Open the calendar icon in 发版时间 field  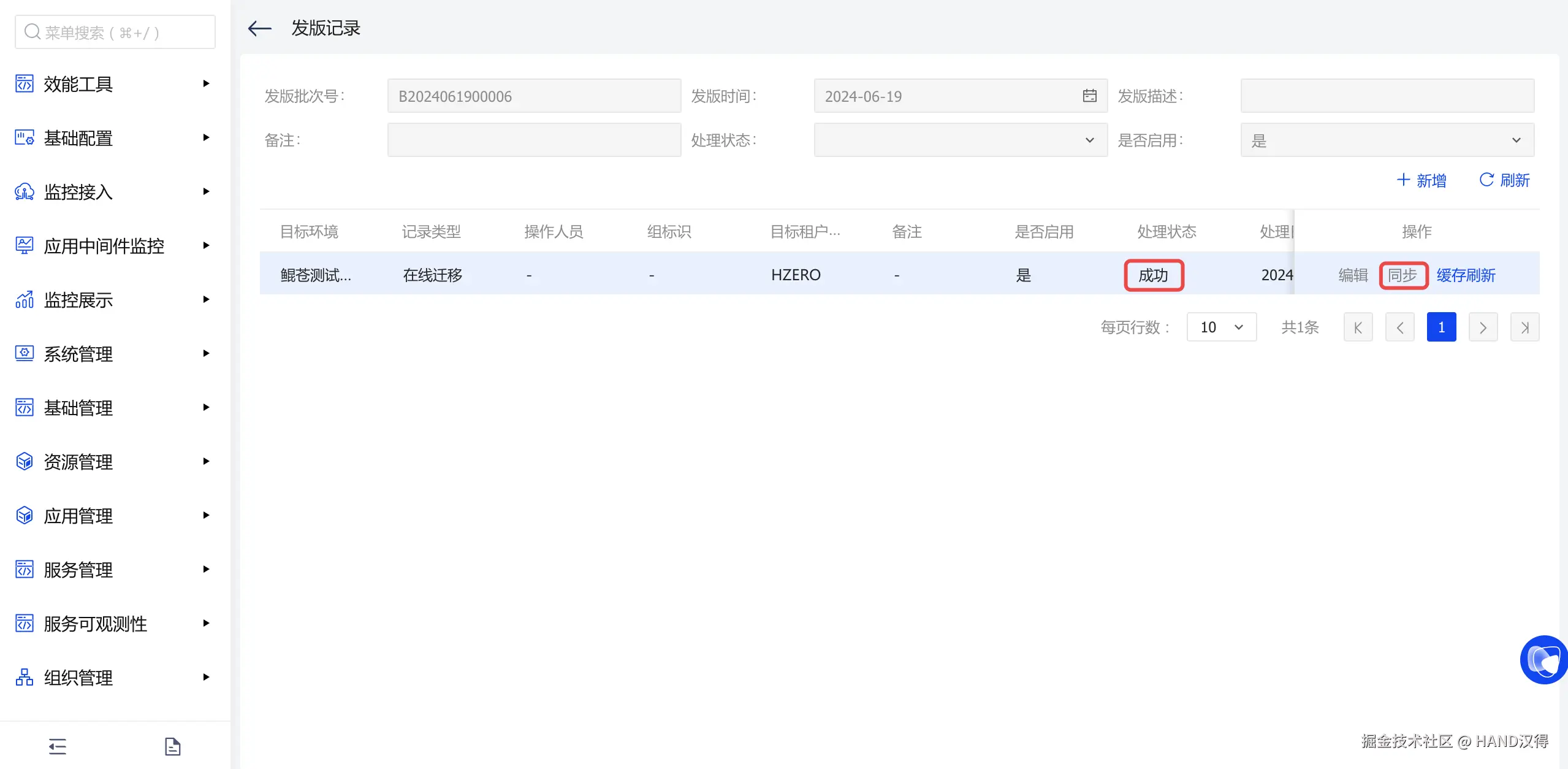tap(1089, 96)
